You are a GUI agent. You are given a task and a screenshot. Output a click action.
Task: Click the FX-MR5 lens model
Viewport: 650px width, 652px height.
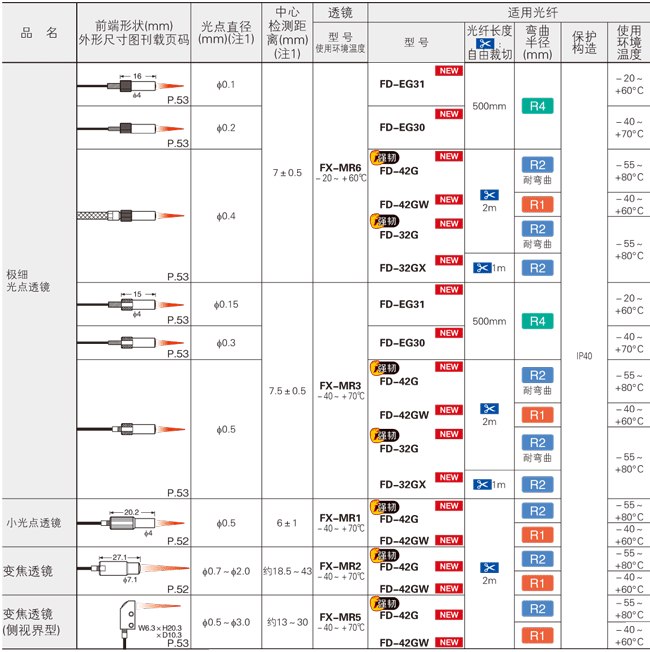[340, 617]
